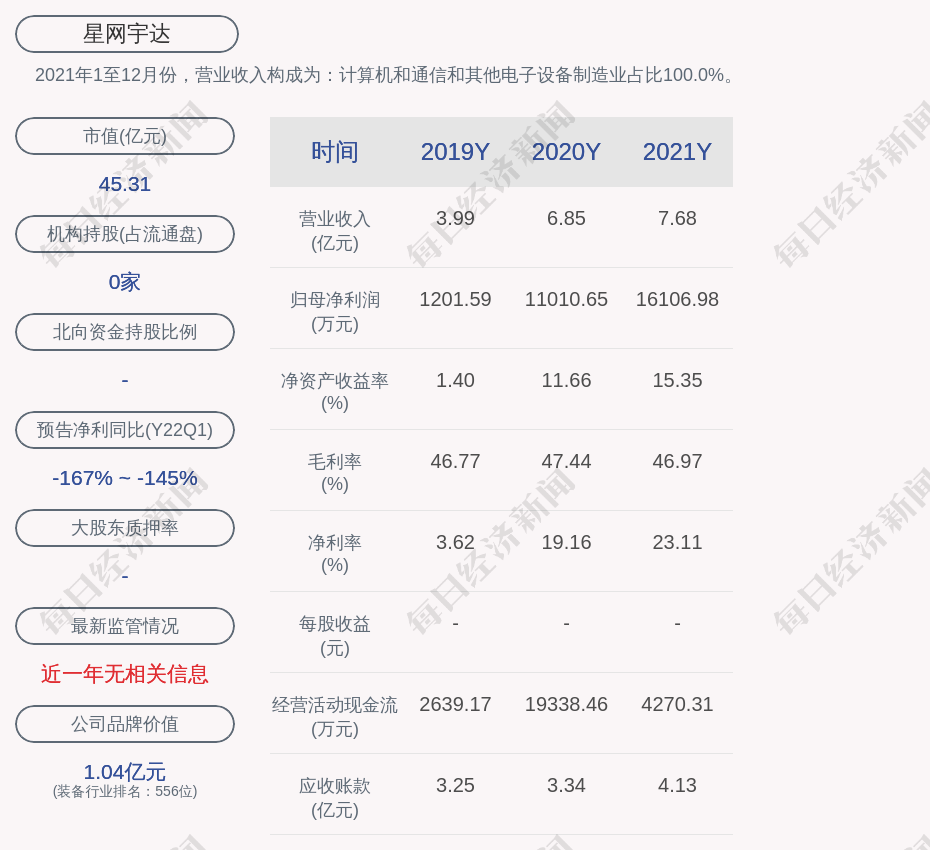
Task: Click the 归母净利润(万元) row label
Action: [335, 312]
